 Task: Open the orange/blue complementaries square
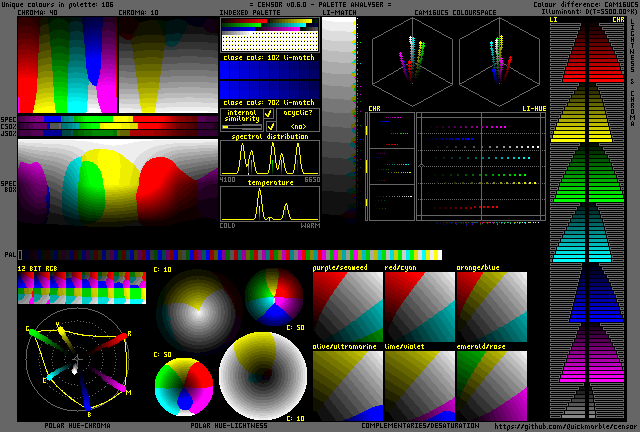[490, 305]
